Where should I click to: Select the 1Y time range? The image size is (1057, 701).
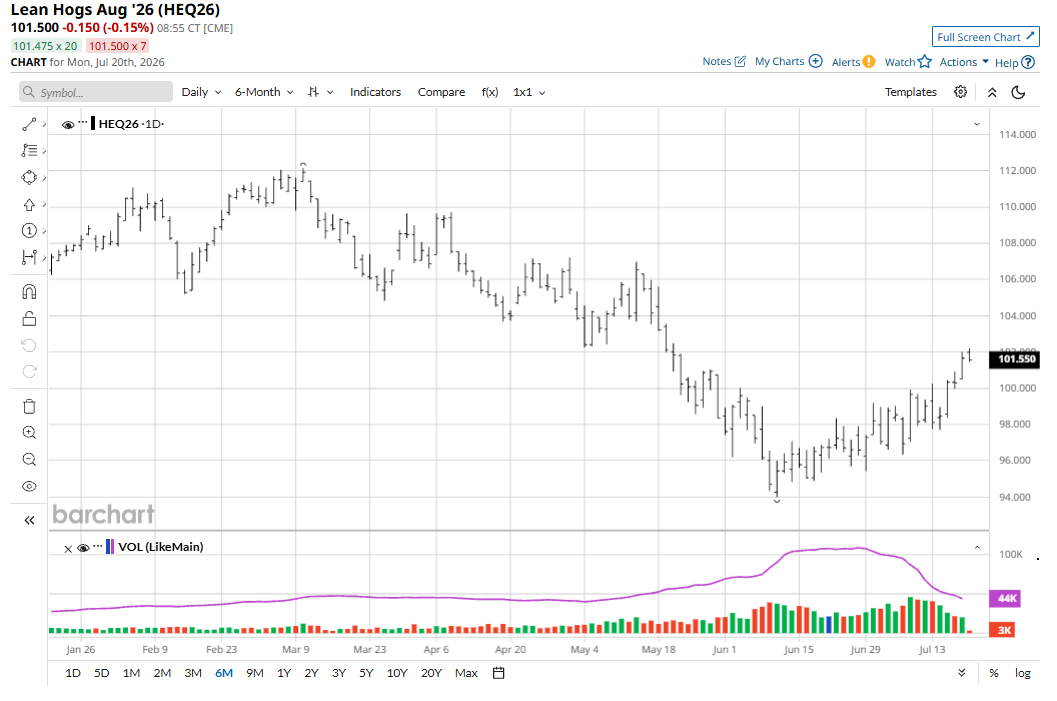point(284,673)
